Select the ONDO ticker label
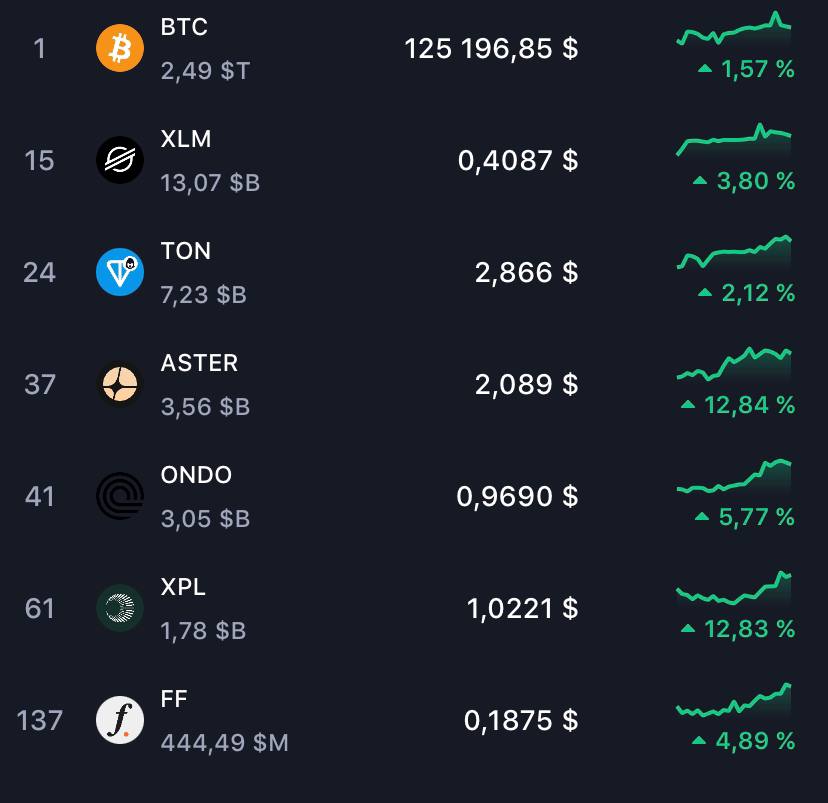 pyautogui.click(x=196, y=475)
